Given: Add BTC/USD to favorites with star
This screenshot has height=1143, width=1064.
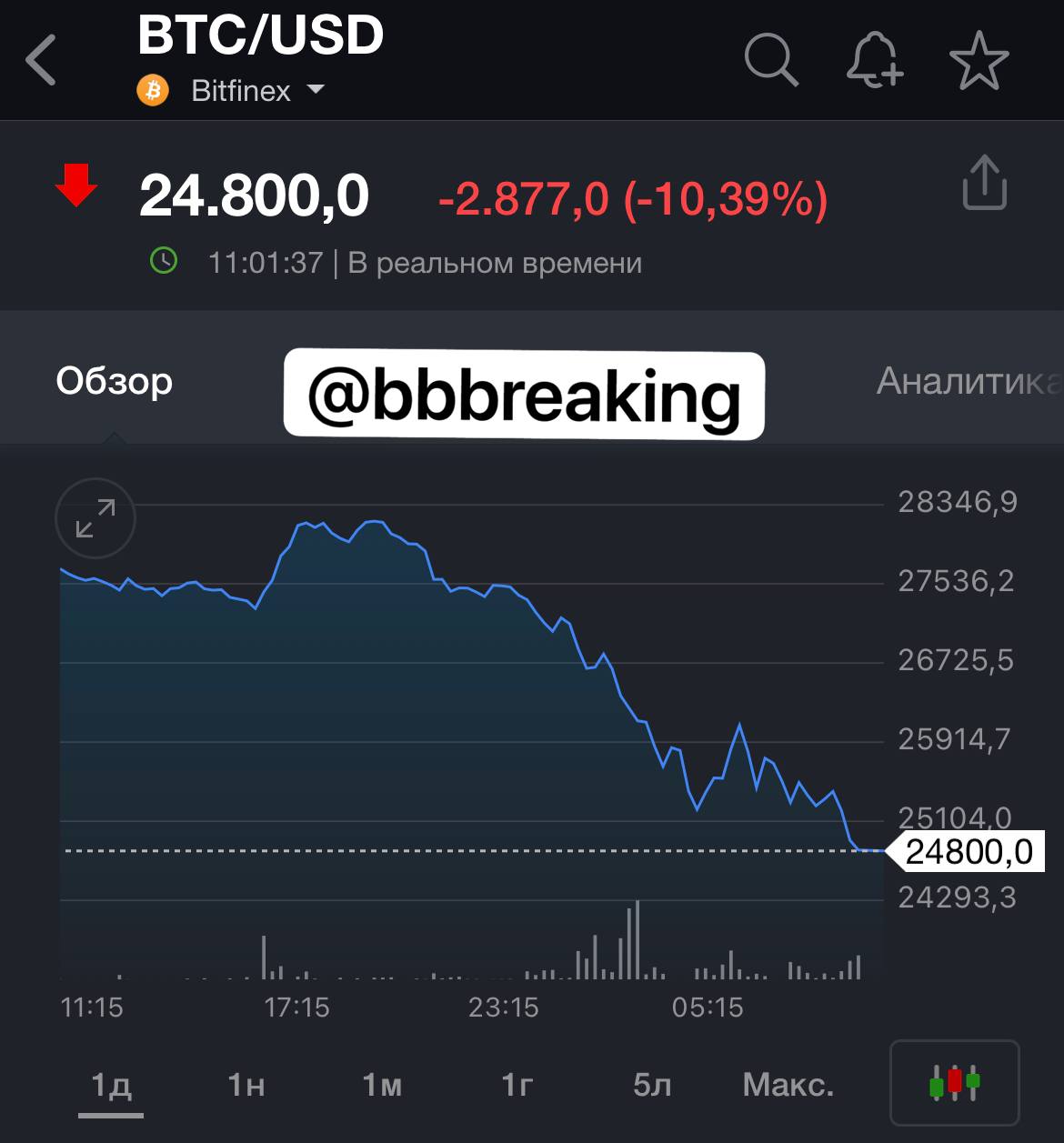Looking at the screenshot, I should click(x=979, y=60).
